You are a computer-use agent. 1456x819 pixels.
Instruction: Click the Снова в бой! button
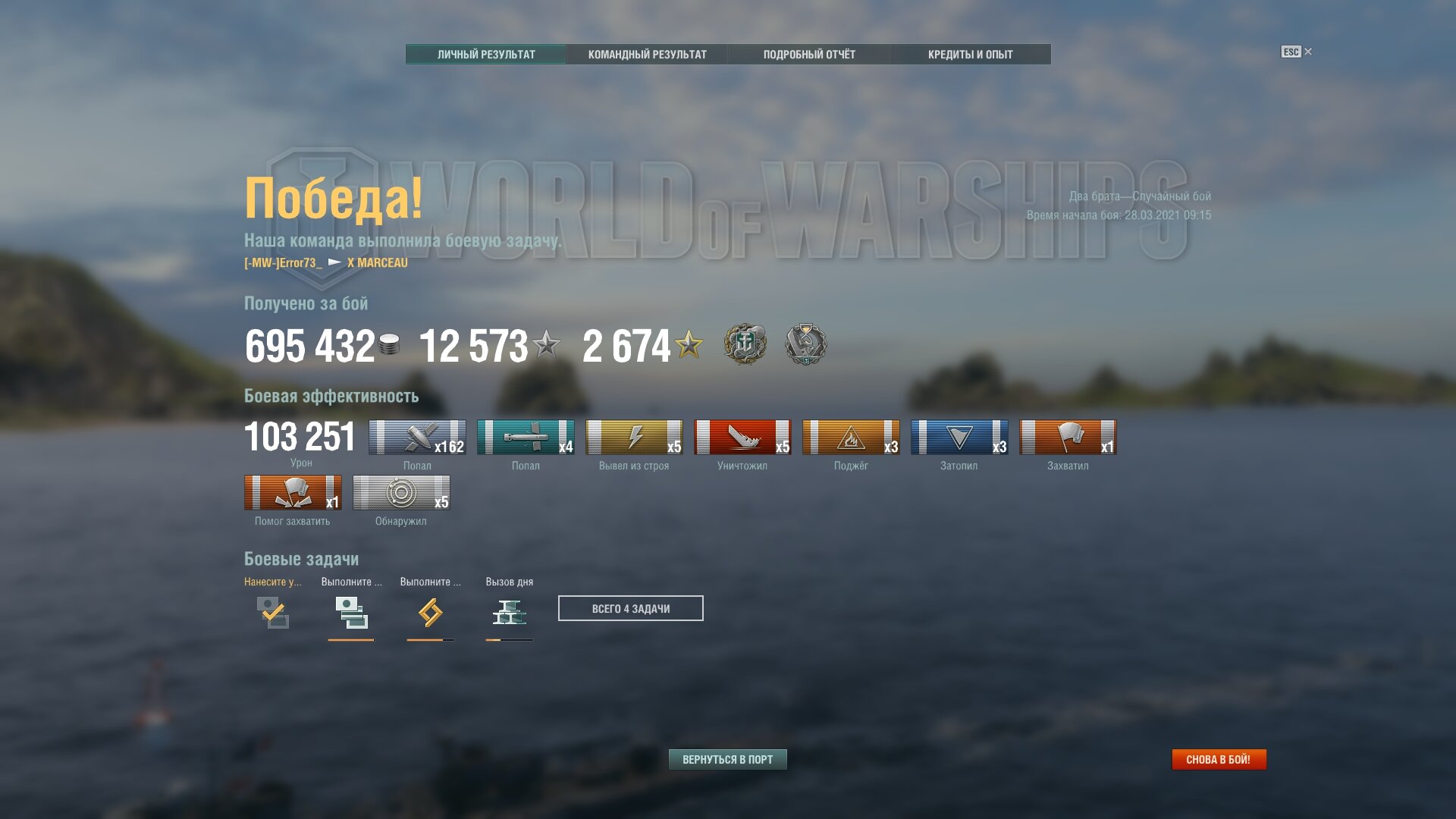coord(1219,759)
